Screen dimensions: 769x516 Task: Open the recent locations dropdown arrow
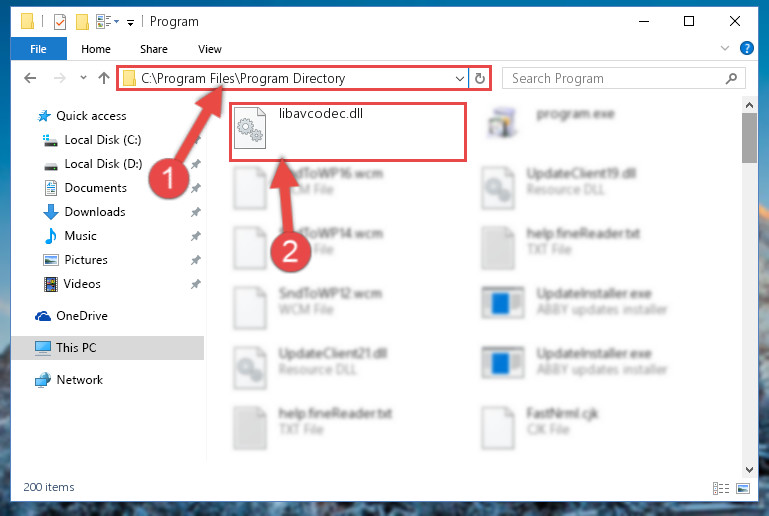[x=83, y=77]
